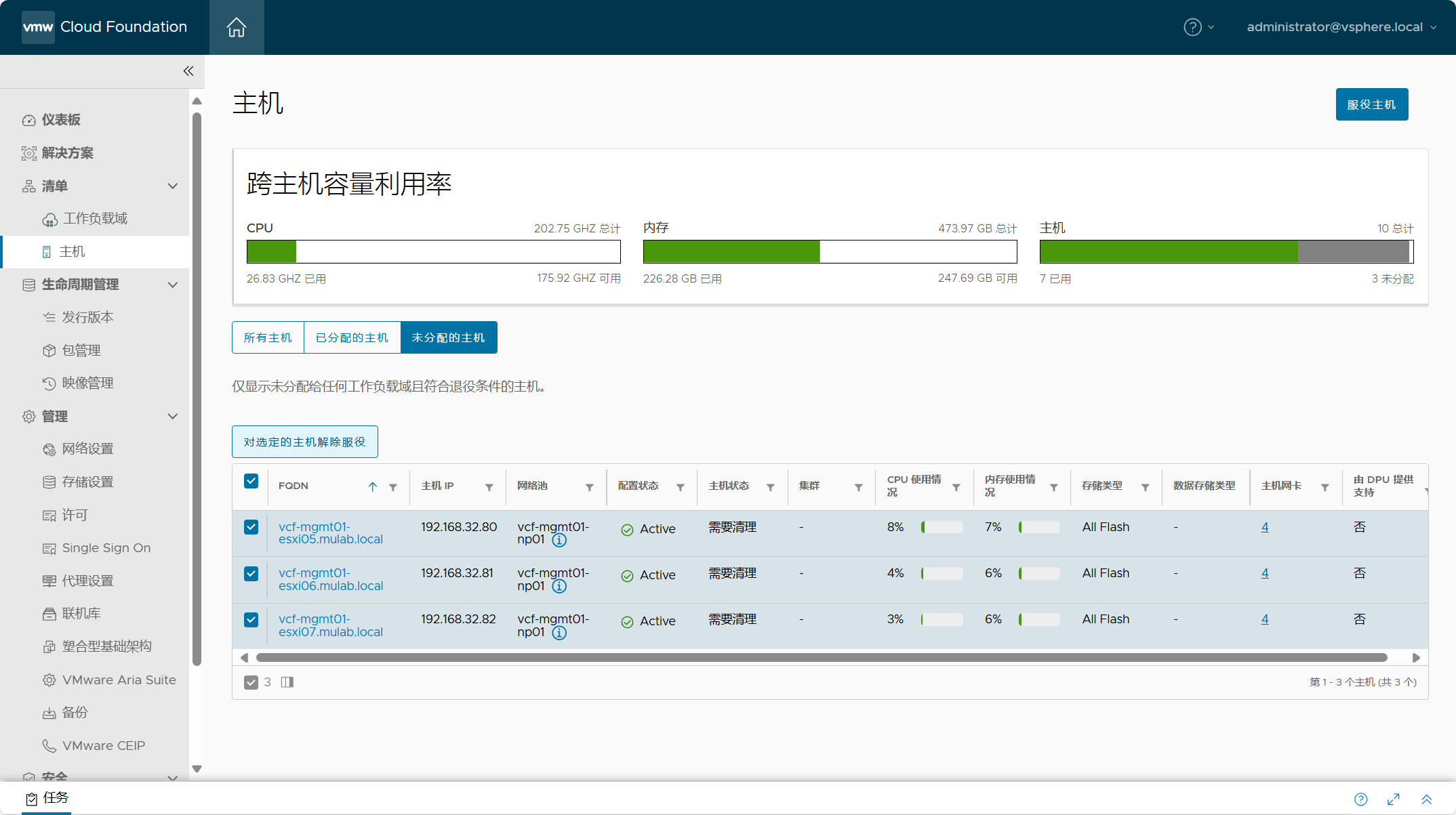
Task: Go to the home page icon
Action: [x=237, y=27]
